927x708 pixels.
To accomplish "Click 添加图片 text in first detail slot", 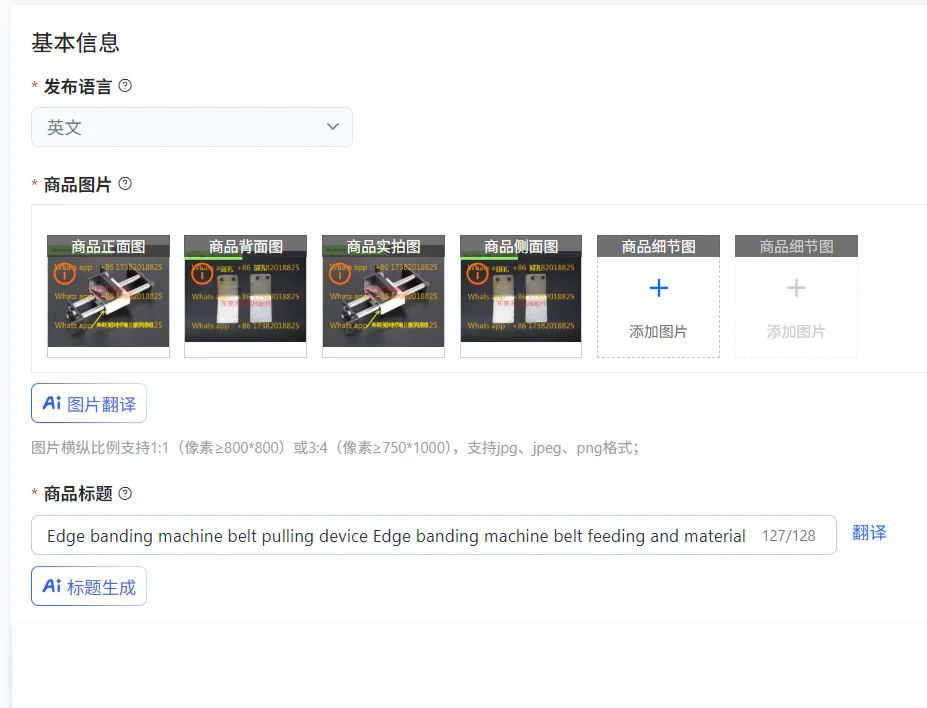I will click(659, 332).
